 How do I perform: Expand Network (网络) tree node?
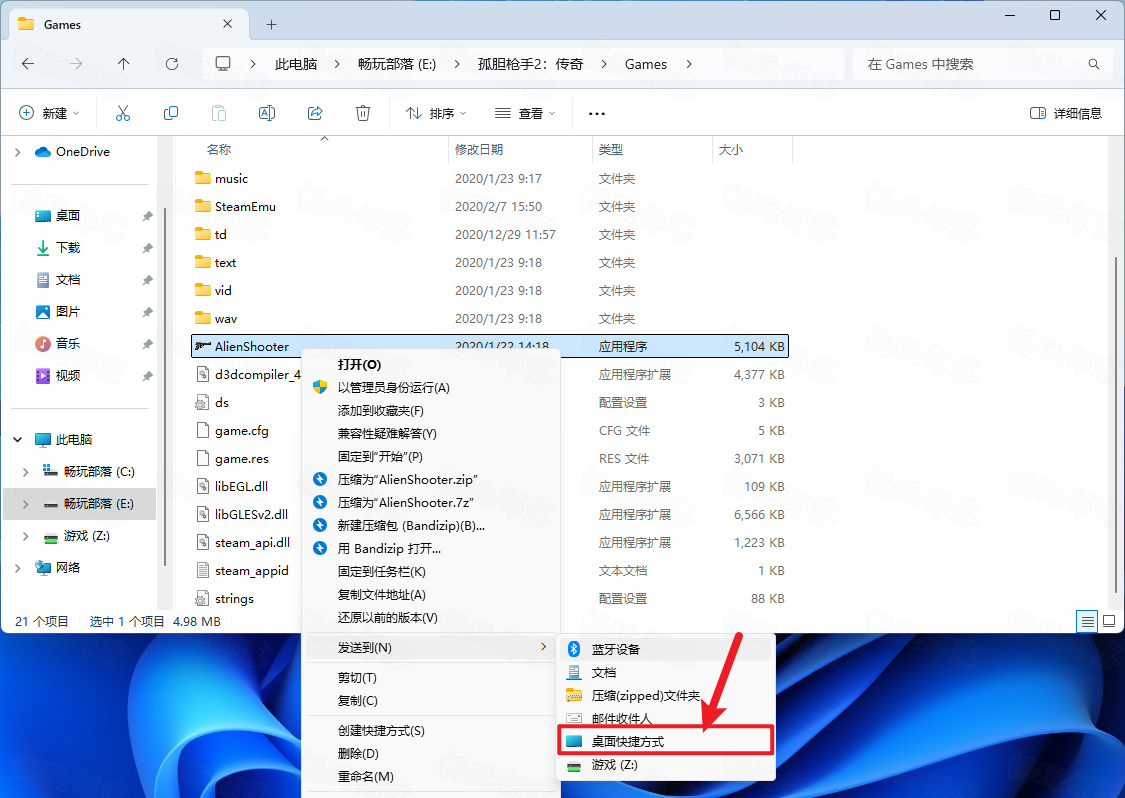tap(18, 568)
